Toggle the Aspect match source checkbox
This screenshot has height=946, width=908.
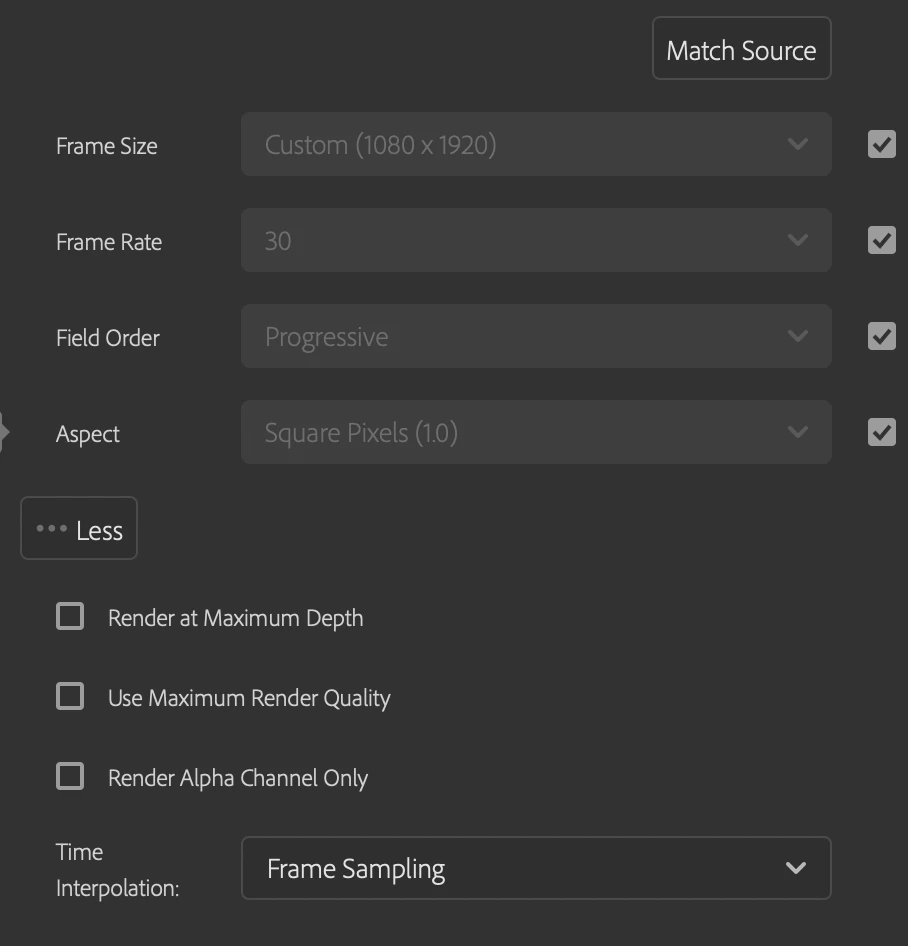(881, 433)
